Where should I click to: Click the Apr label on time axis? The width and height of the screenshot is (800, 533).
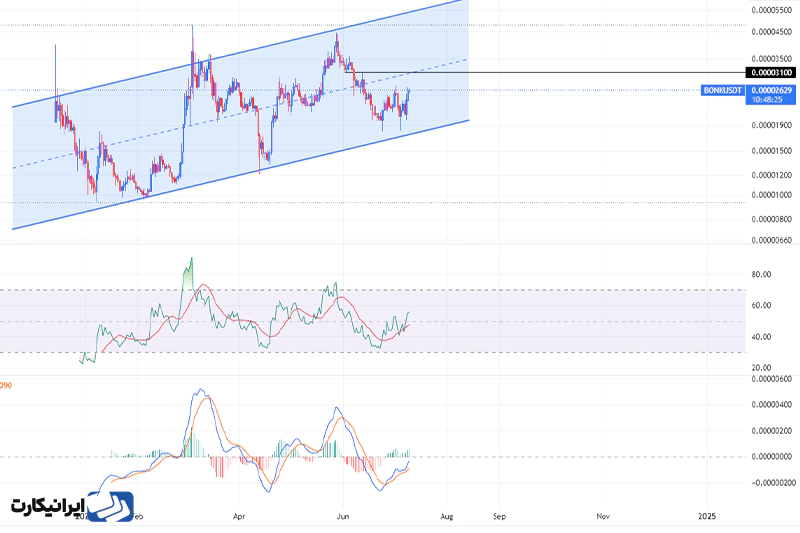239,517
